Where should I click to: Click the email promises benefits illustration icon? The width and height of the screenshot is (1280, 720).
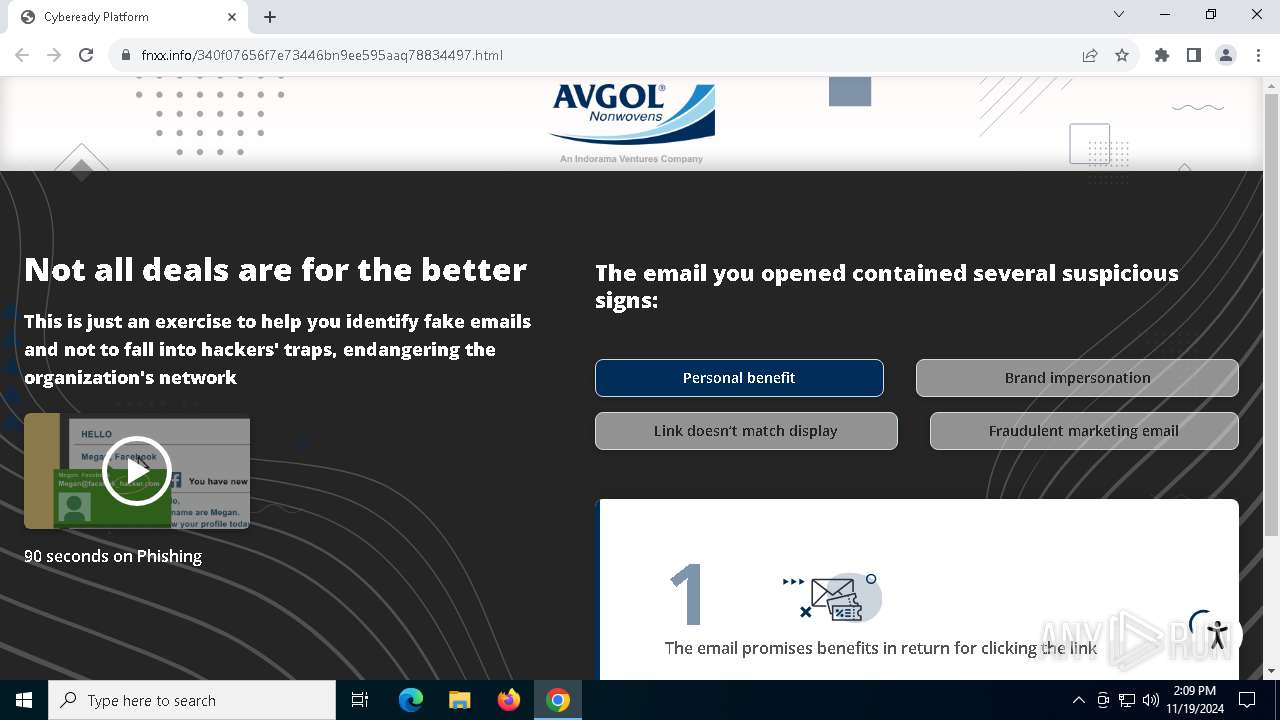click(832, 597)
